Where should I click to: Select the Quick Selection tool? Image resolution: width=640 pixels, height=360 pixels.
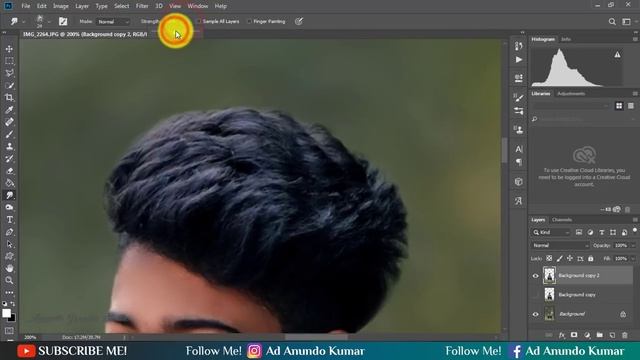point(9,85)
